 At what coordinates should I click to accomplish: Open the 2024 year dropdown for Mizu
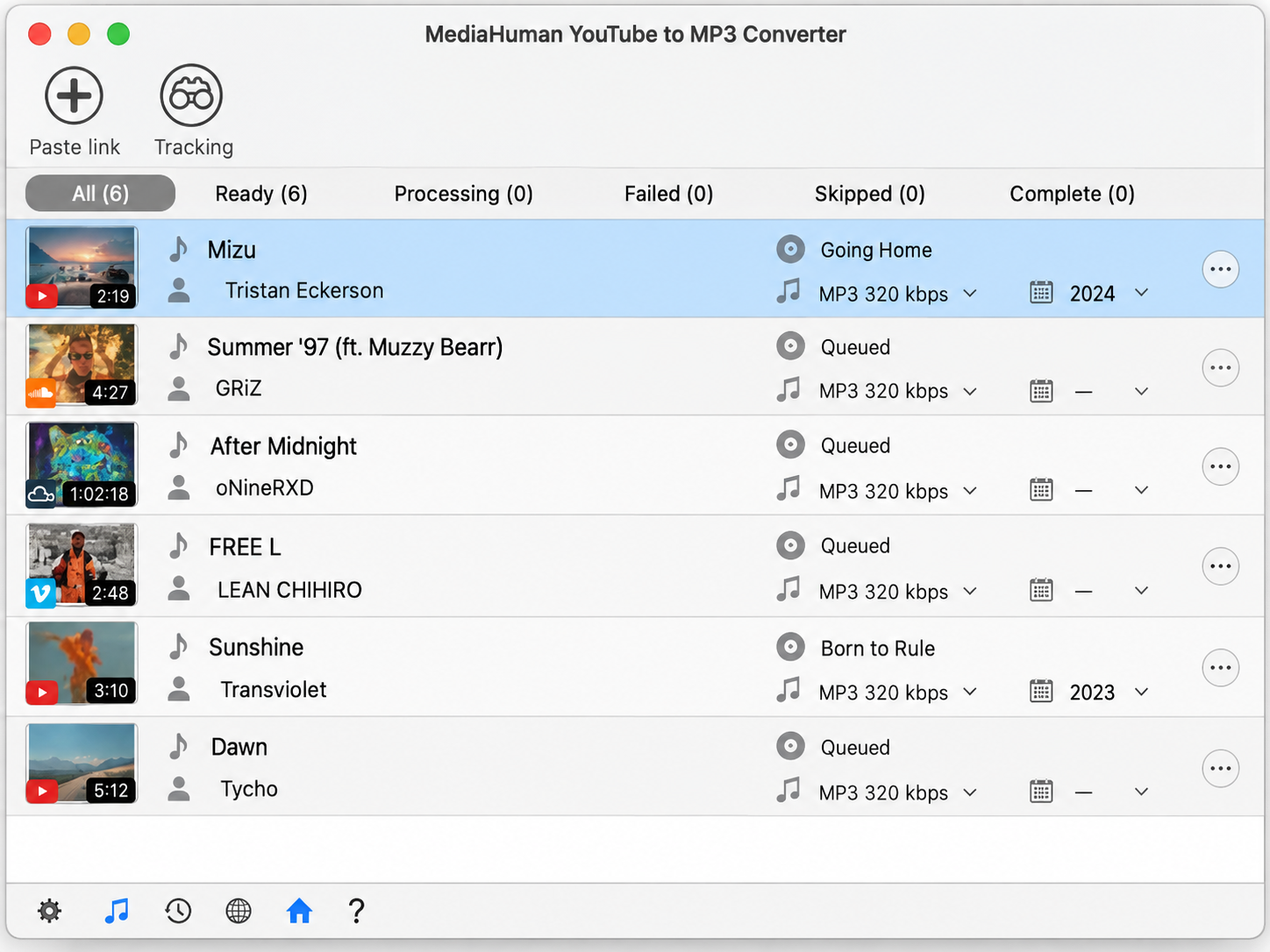point(1141,293)
